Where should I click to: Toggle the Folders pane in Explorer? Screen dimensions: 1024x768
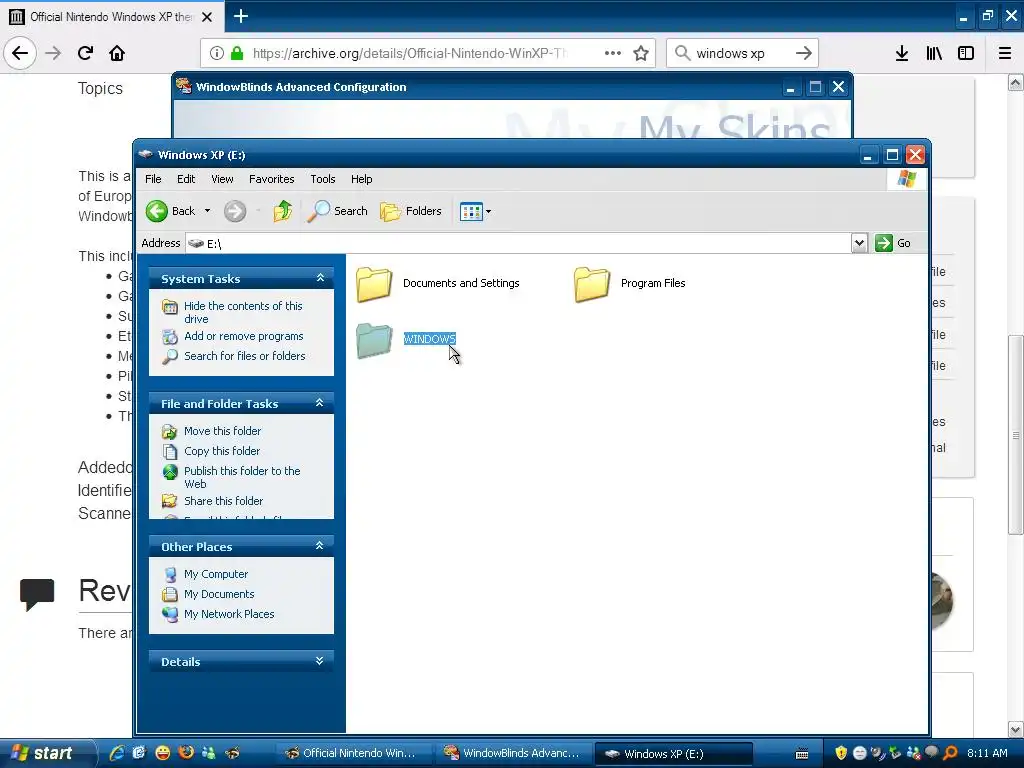point(411,211)
